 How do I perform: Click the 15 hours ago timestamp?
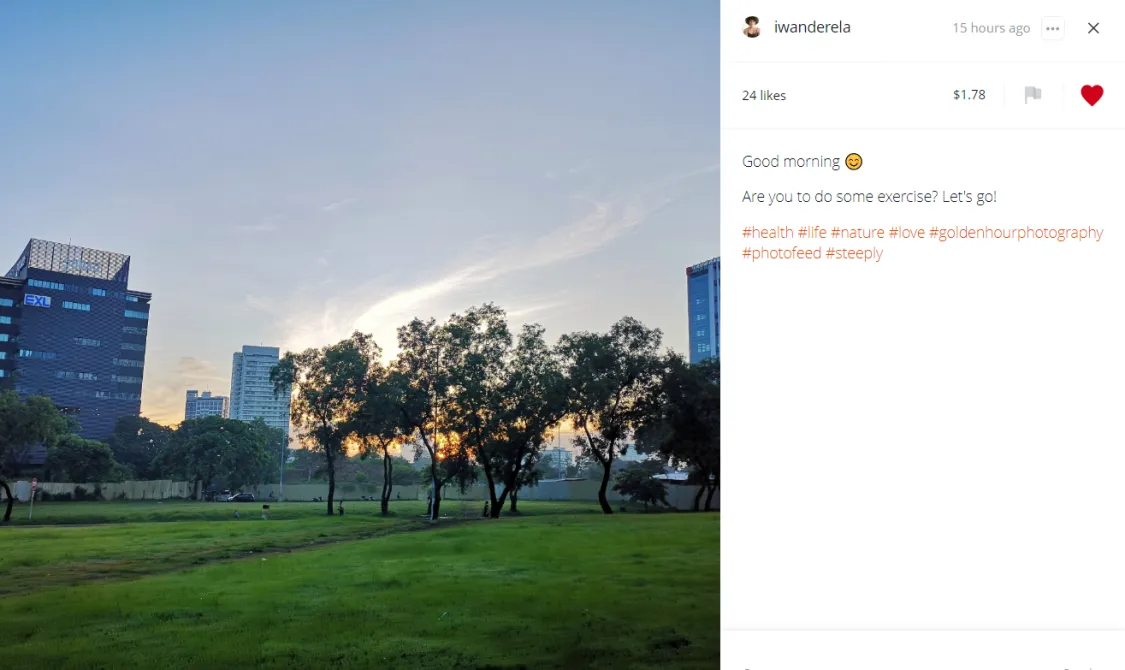click(991, 28)
